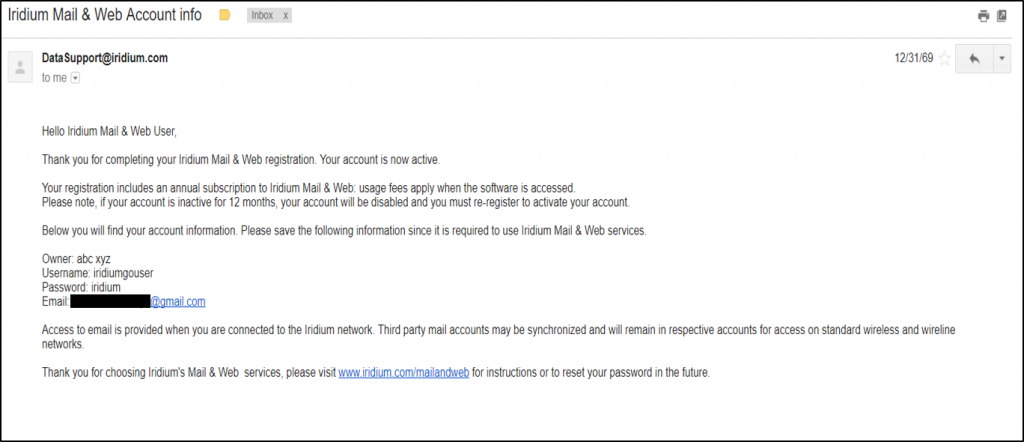Viewport: 1024px width, 442px height.
Task: Expand the more-options arrow beside Reply
Action: (x=1002, y=58)
